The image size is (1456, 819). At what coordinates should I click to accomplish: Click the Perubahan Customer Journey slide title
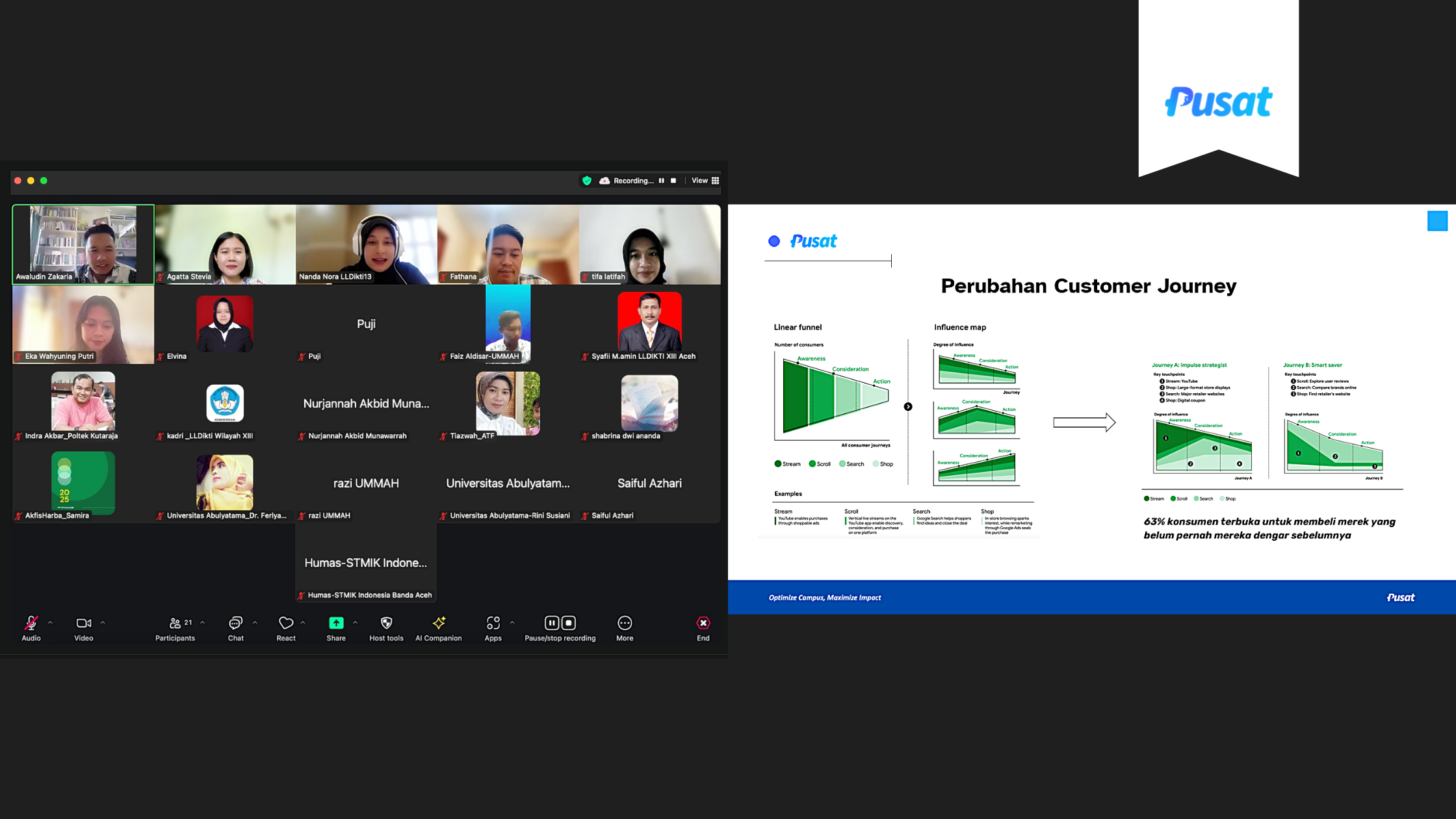[x=1089, y=286]
